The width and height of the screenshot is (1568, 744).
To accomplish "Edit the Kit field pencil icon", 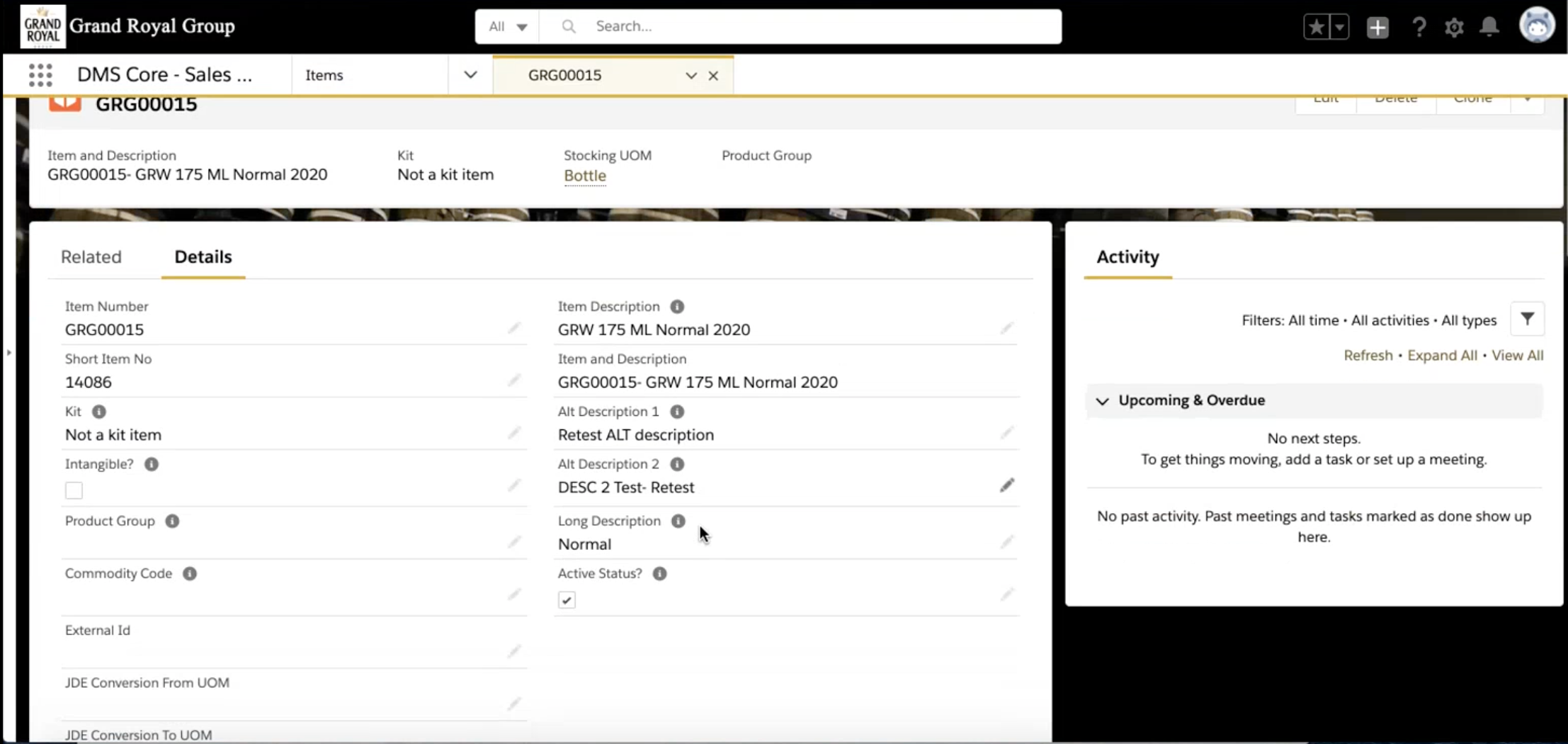I will 514,433.
